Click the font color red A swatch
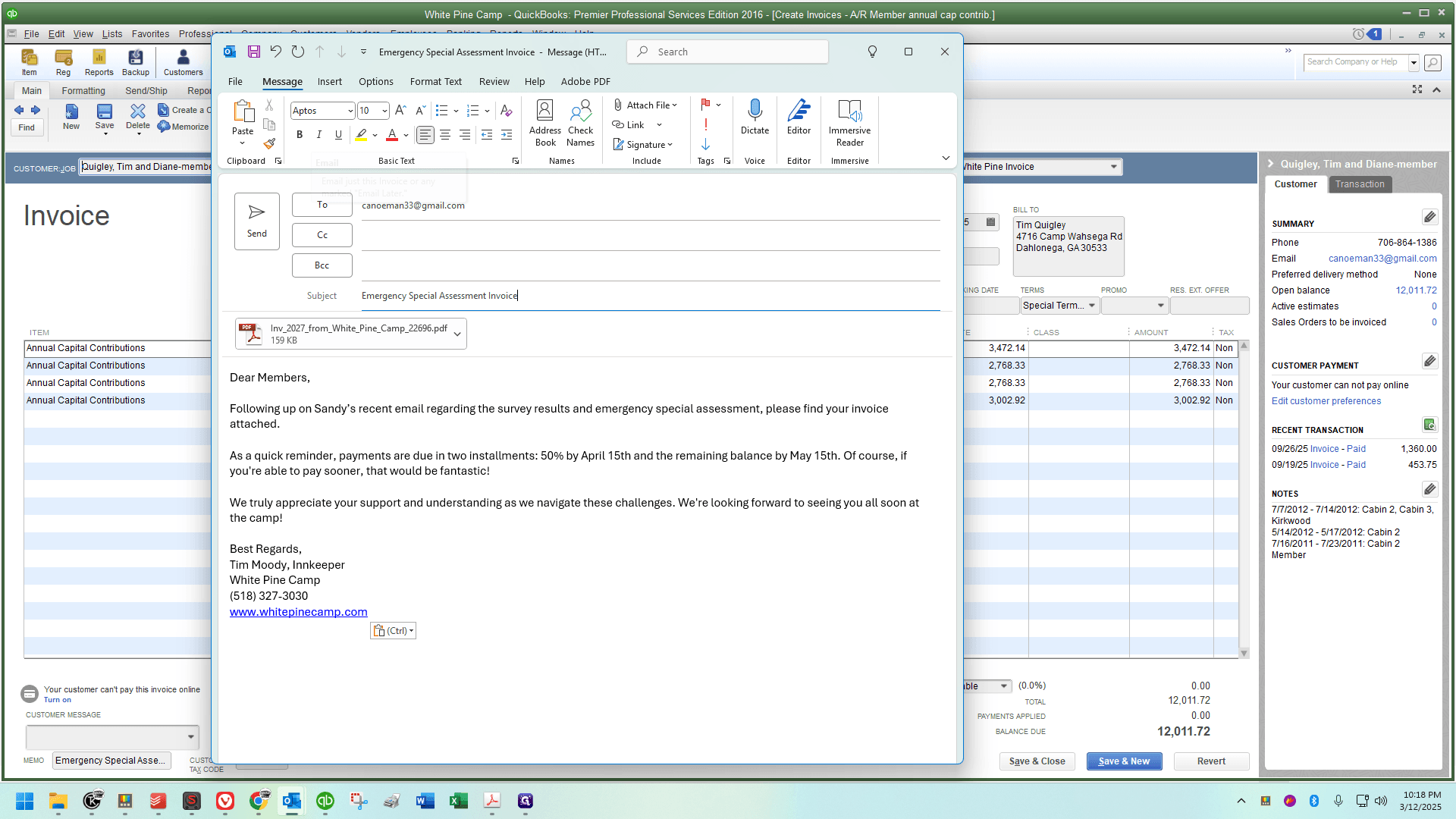The width and height of the screenshot is (1456, 819). pyautogui.click(x=392, y=134)
